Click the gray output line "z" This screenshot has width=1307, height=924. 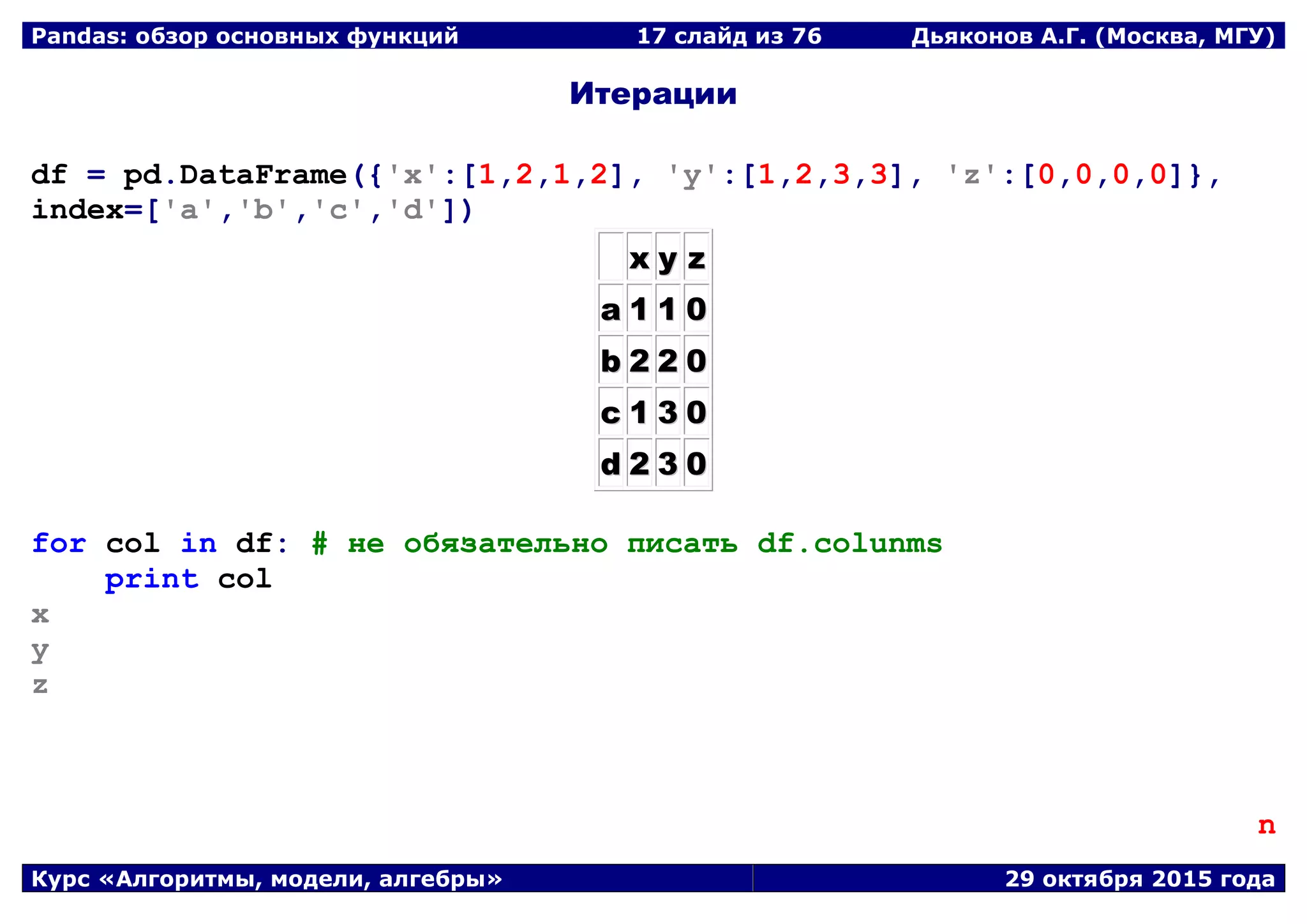[40, 685]
